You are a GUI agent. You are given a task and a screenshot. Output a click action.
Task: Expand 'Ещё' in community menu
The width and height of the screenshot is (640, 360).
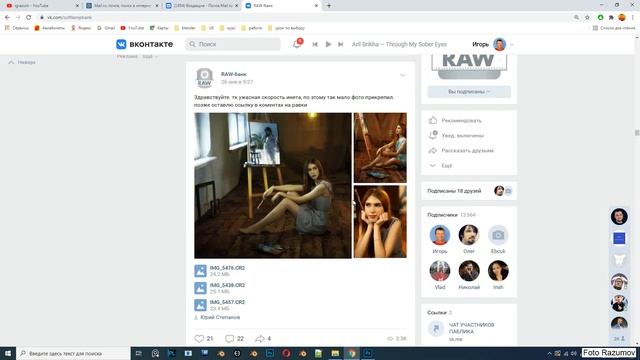(447, 166)
